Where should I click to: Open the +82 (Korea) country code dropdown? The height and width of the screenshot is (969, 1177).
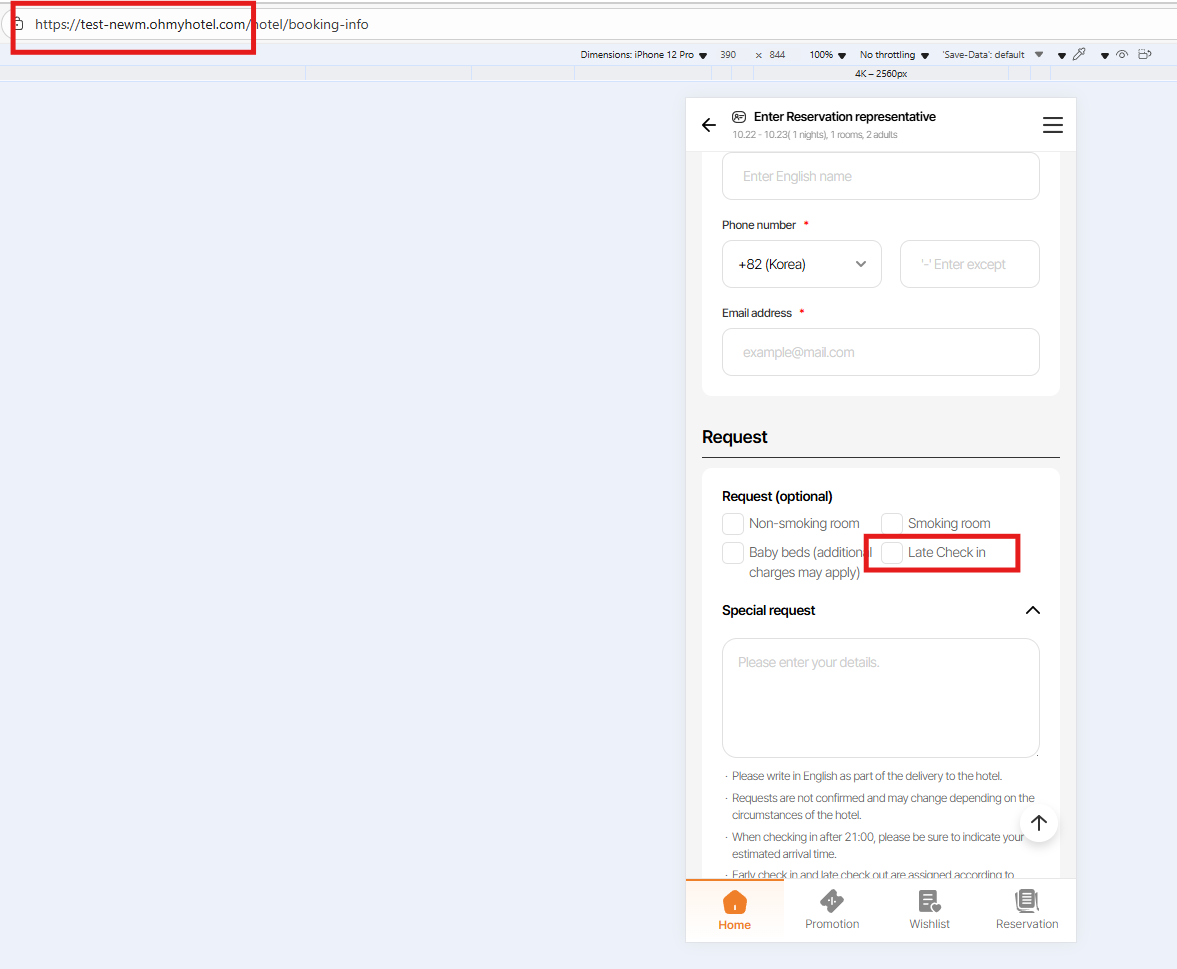[x=802, y=264]
